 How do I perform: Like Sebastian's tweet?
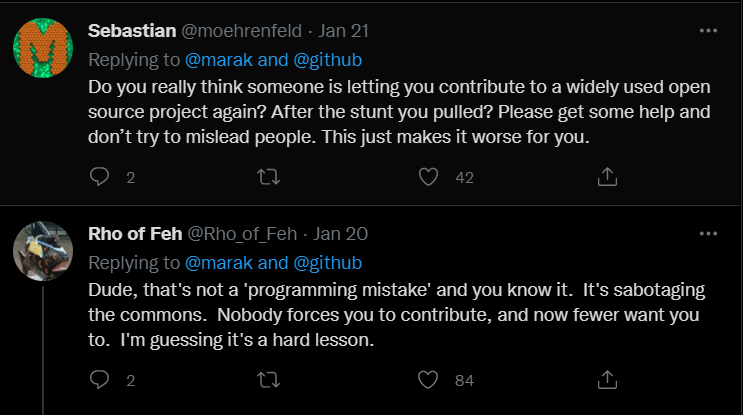coord(429,176)
